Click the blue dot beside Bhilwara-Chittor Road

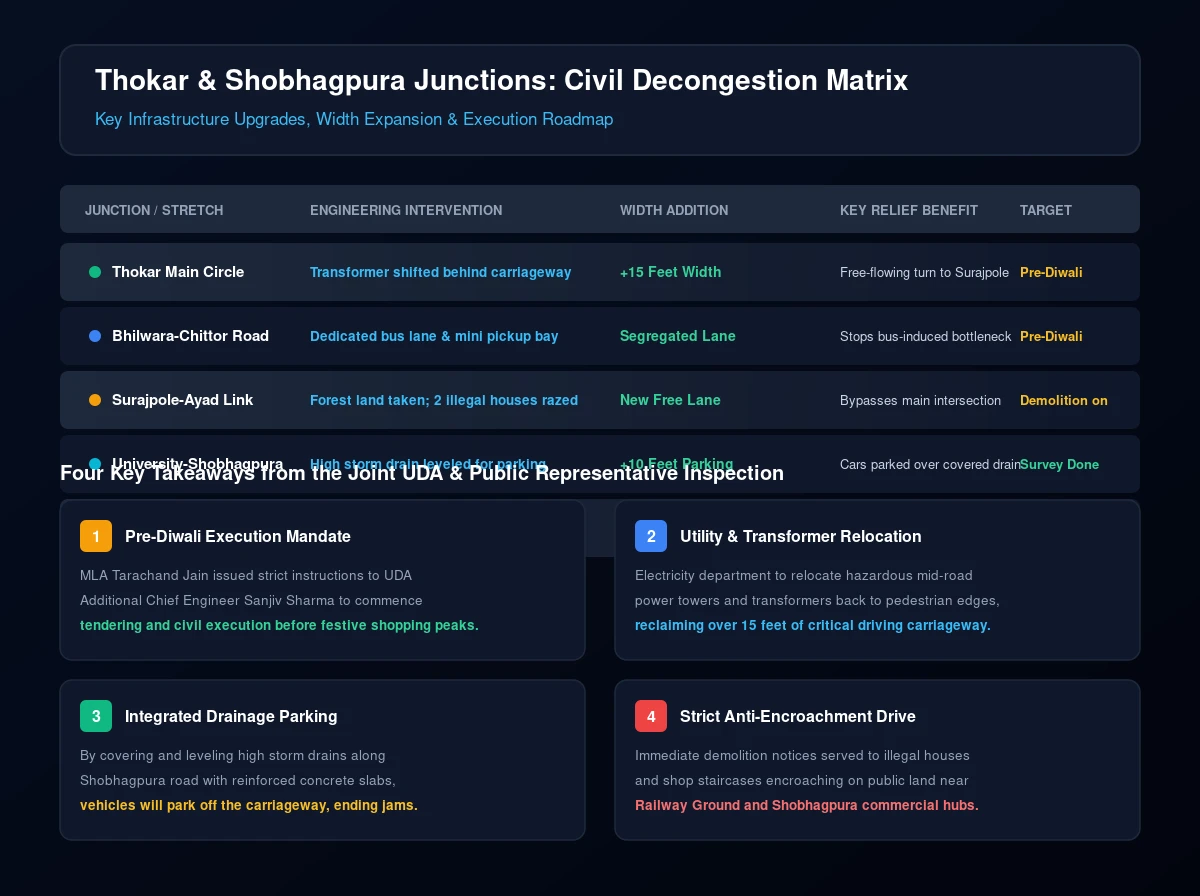pos(95,336)
